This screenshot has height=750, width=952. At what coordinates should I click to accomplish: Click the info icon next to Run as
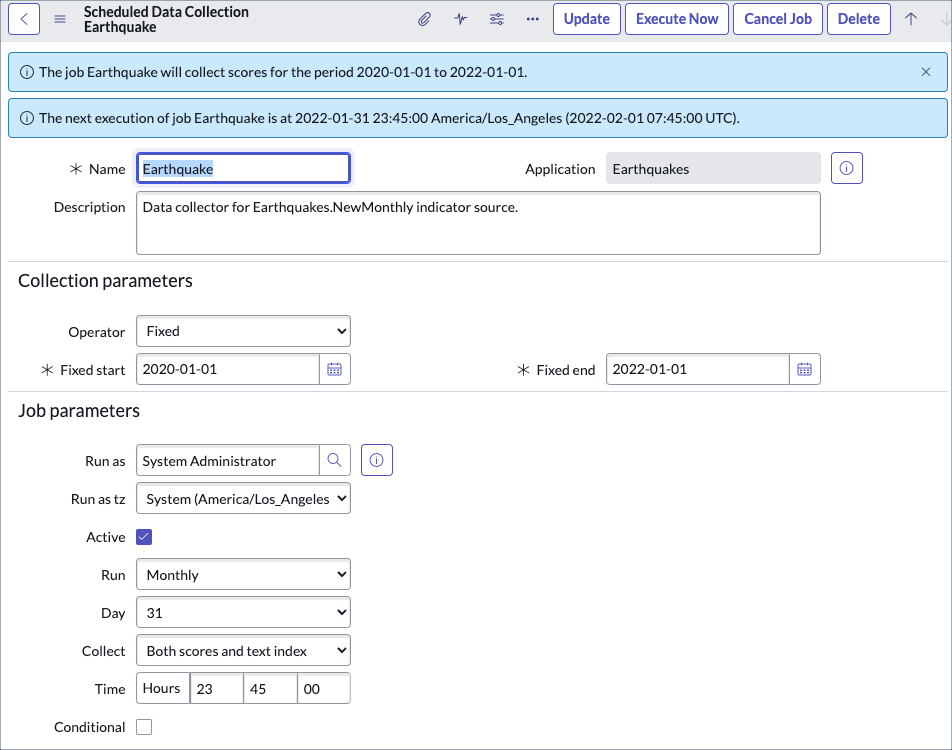click(x=376, y=460)
